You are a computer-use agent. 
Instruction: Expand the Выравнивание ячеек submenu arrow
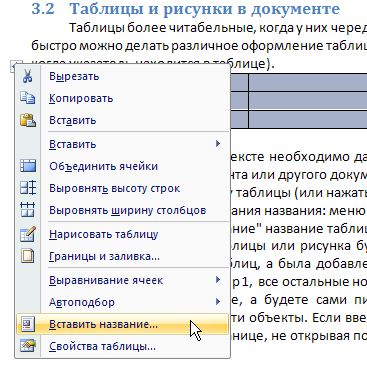coord(218,280)
